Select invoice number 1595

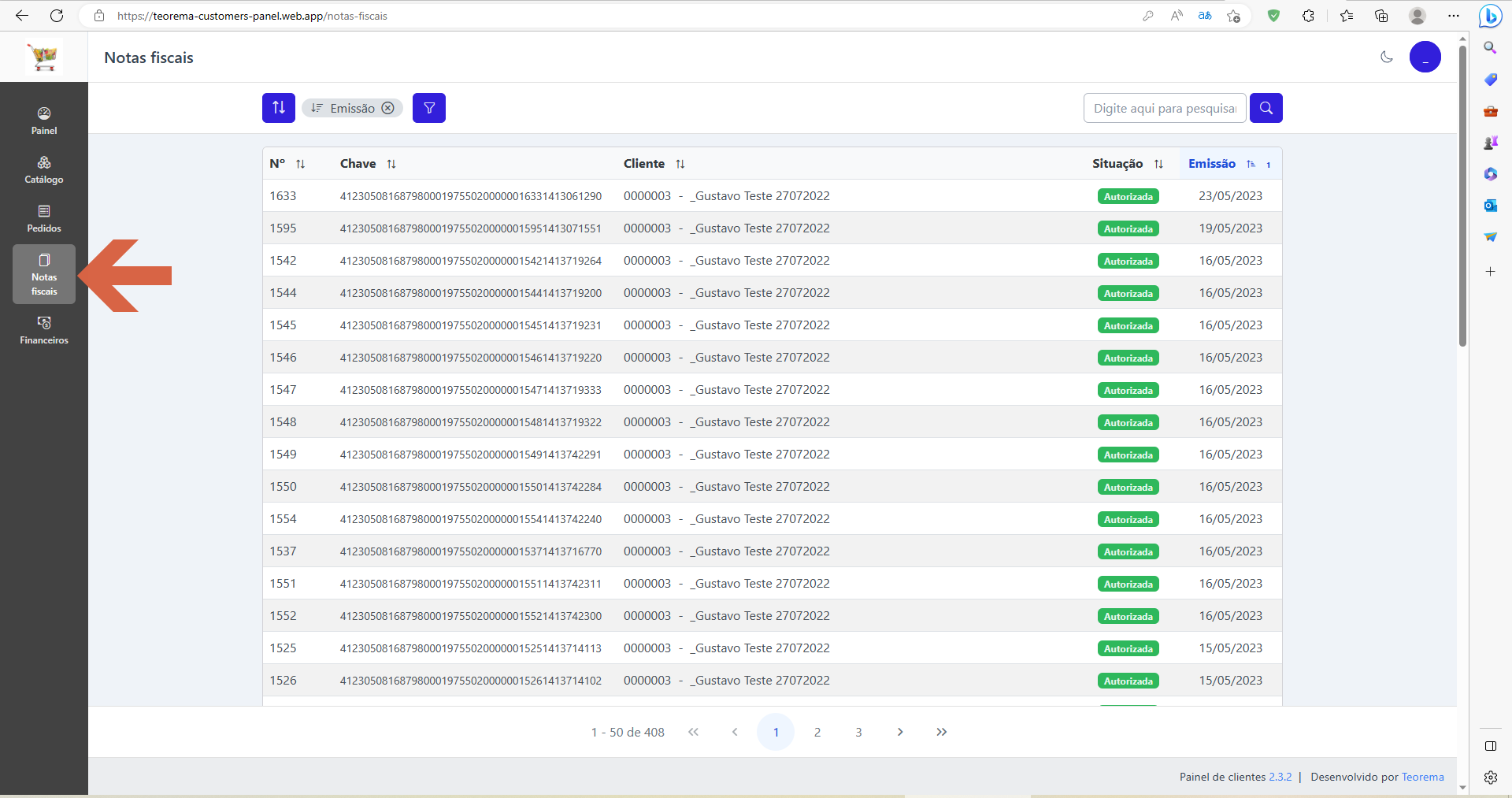tap(283, 228)
